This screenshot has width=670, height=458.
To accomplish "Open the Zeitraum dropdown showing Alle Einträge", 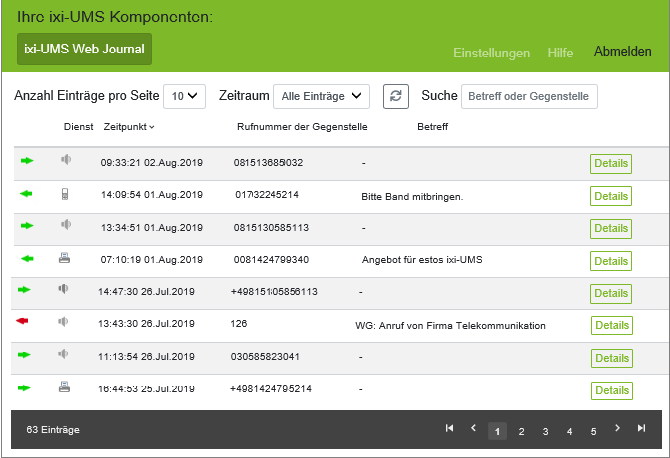I will point(321,96).
